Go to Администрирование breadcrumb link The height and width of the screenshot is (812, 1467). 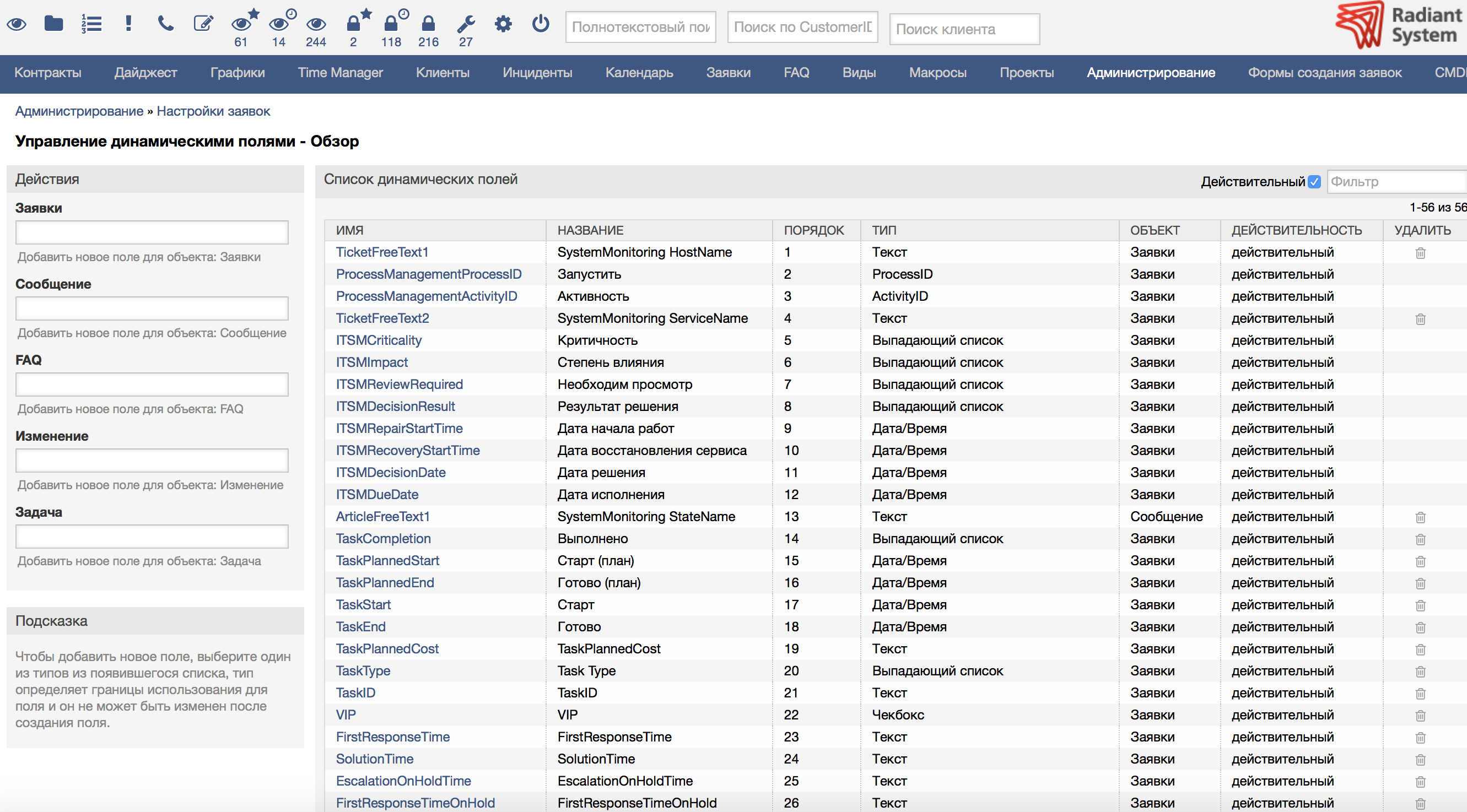79,111
